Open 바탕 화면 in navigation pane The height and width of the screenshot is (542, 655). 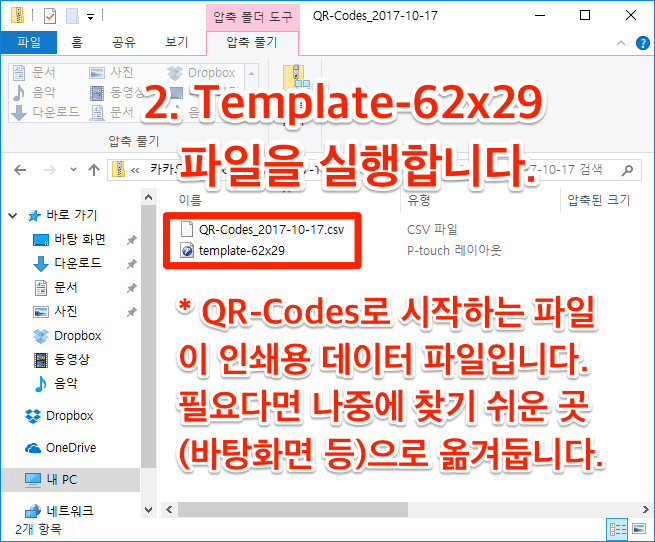coord(80,239)
